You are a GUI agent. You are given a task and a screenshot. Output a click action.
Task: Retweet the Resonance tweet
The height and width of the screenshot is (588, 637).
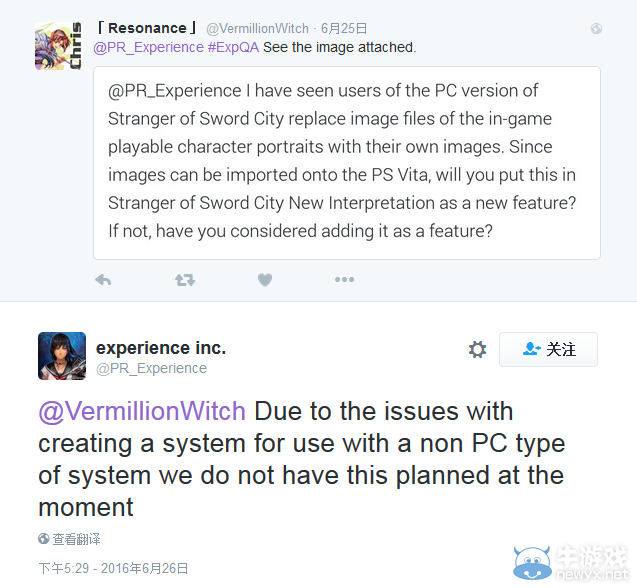(x=185, y=280)
